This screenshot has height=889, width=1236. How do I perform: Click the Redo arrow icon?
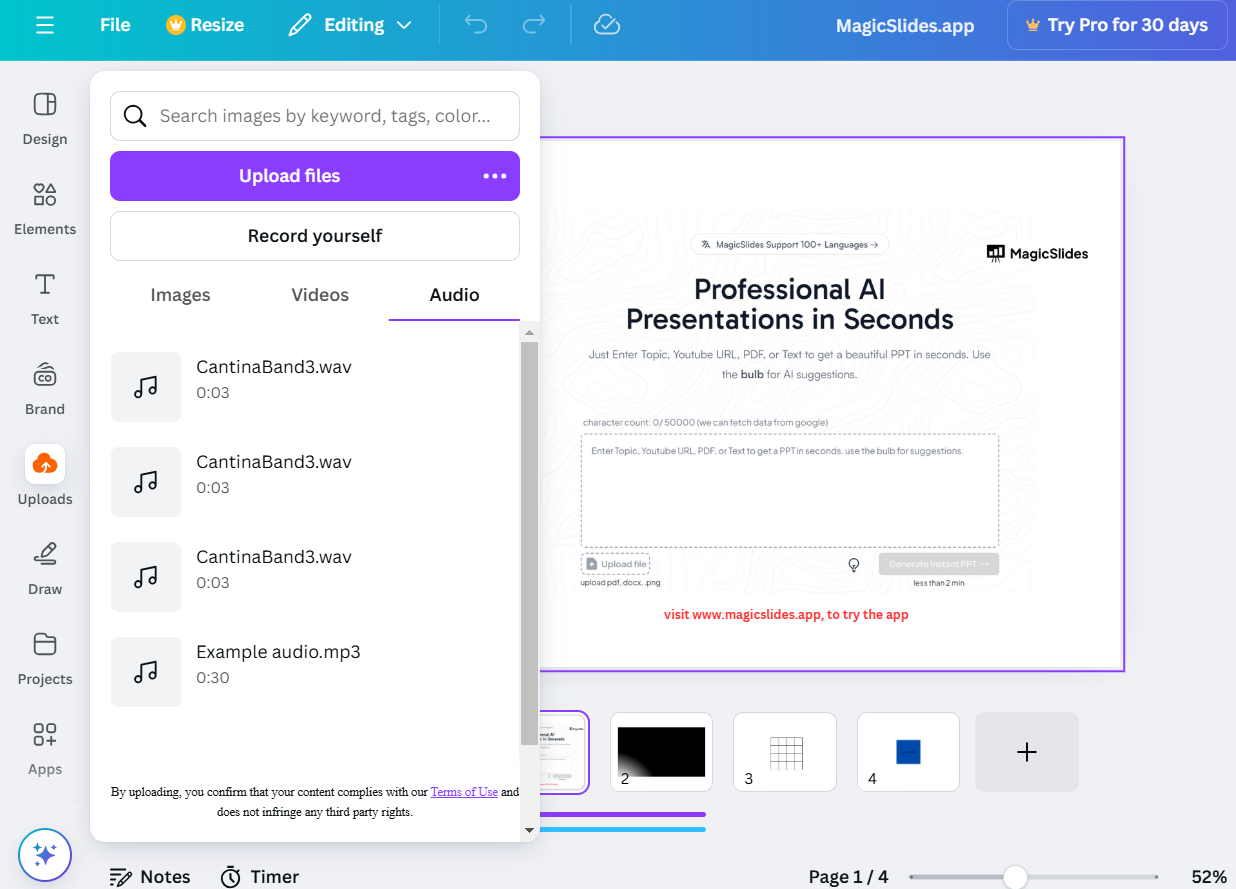click(x=535, y=25)
